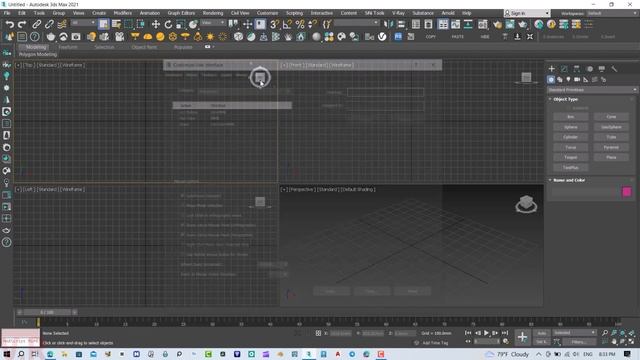
Task: Click the Perspective viewport ViewCube
Action: click(x=526, y=204)
